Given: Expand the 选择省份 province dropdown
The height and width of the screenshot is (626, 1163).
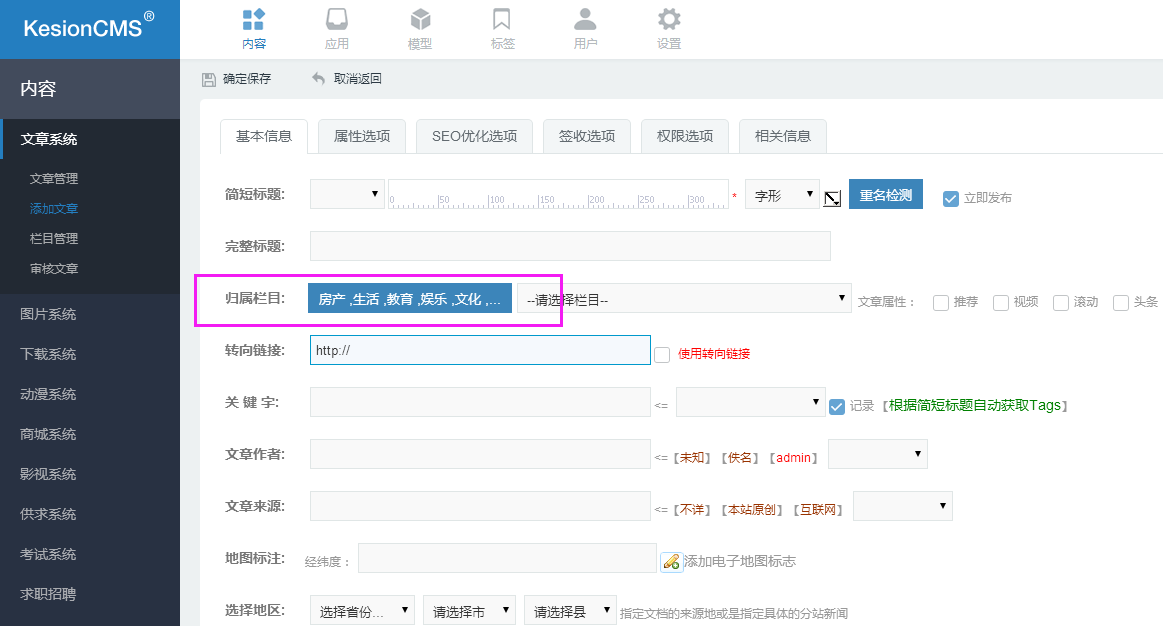Looking at the screenshot, I should click(x=361, y=609).
